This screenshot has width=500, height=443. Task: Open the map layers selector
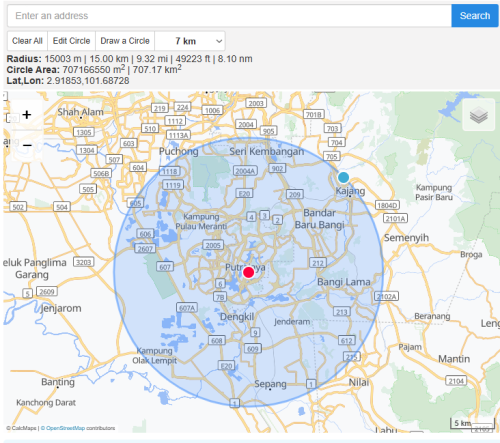coord(479,115)
